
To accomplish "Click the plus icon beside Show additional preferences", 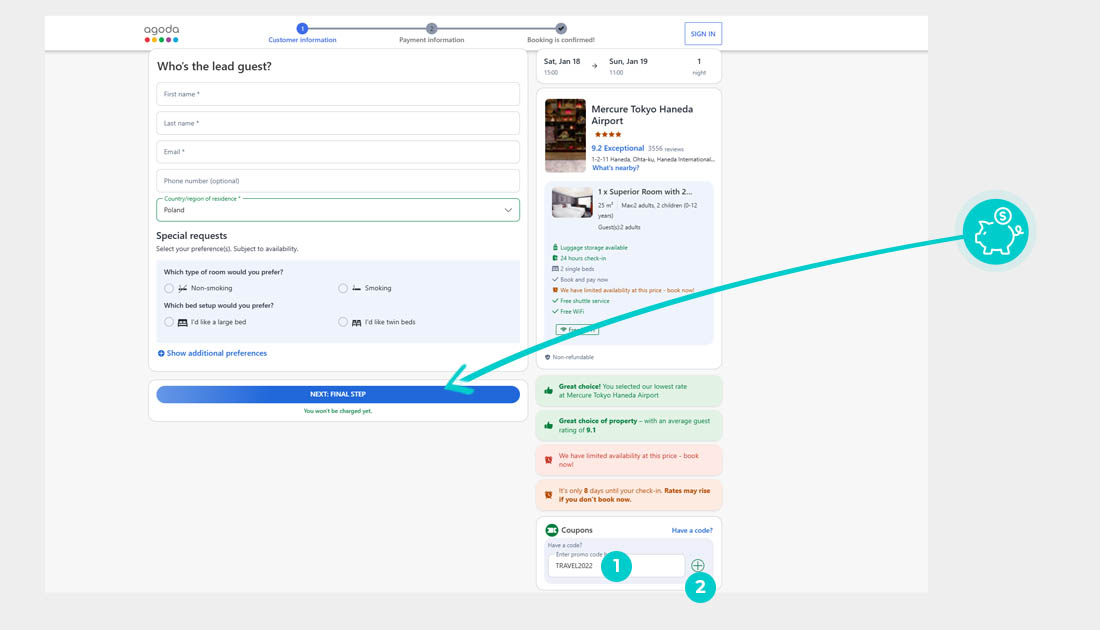I will tap(161, 354).
